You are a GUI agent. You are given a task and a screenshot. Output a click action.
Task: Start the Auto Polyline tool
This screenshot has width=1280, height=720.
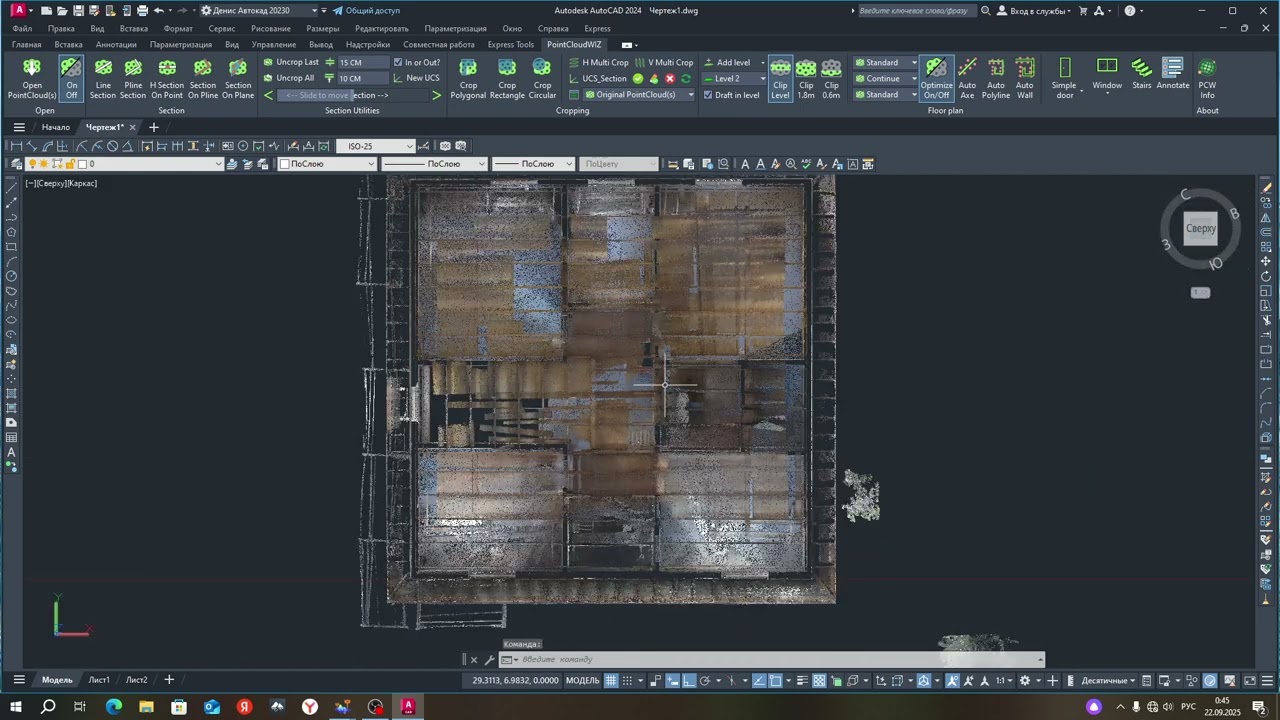996,78
